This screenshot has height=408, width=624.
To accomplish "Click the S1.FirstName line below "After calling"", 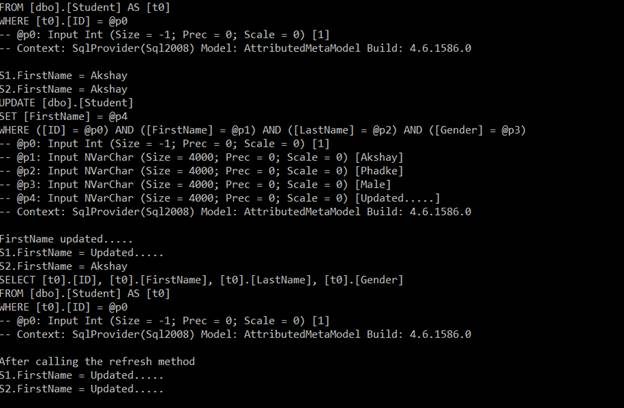I will coord(82,375).
